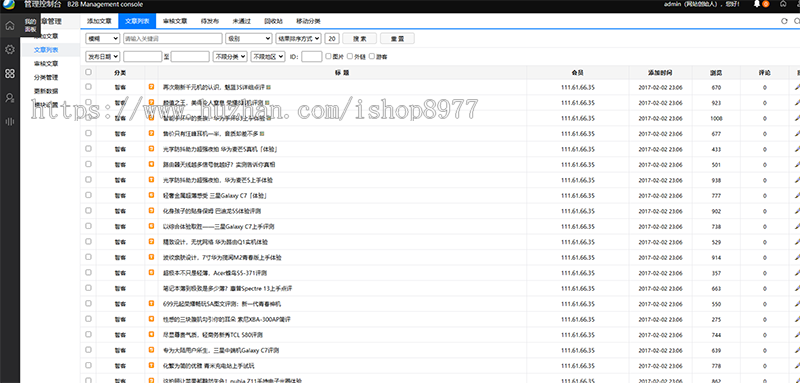This screenshot has width=800, height=383.
Task: Open the 发布日期 date-type dropdown
Action: (x=103, y=56)
